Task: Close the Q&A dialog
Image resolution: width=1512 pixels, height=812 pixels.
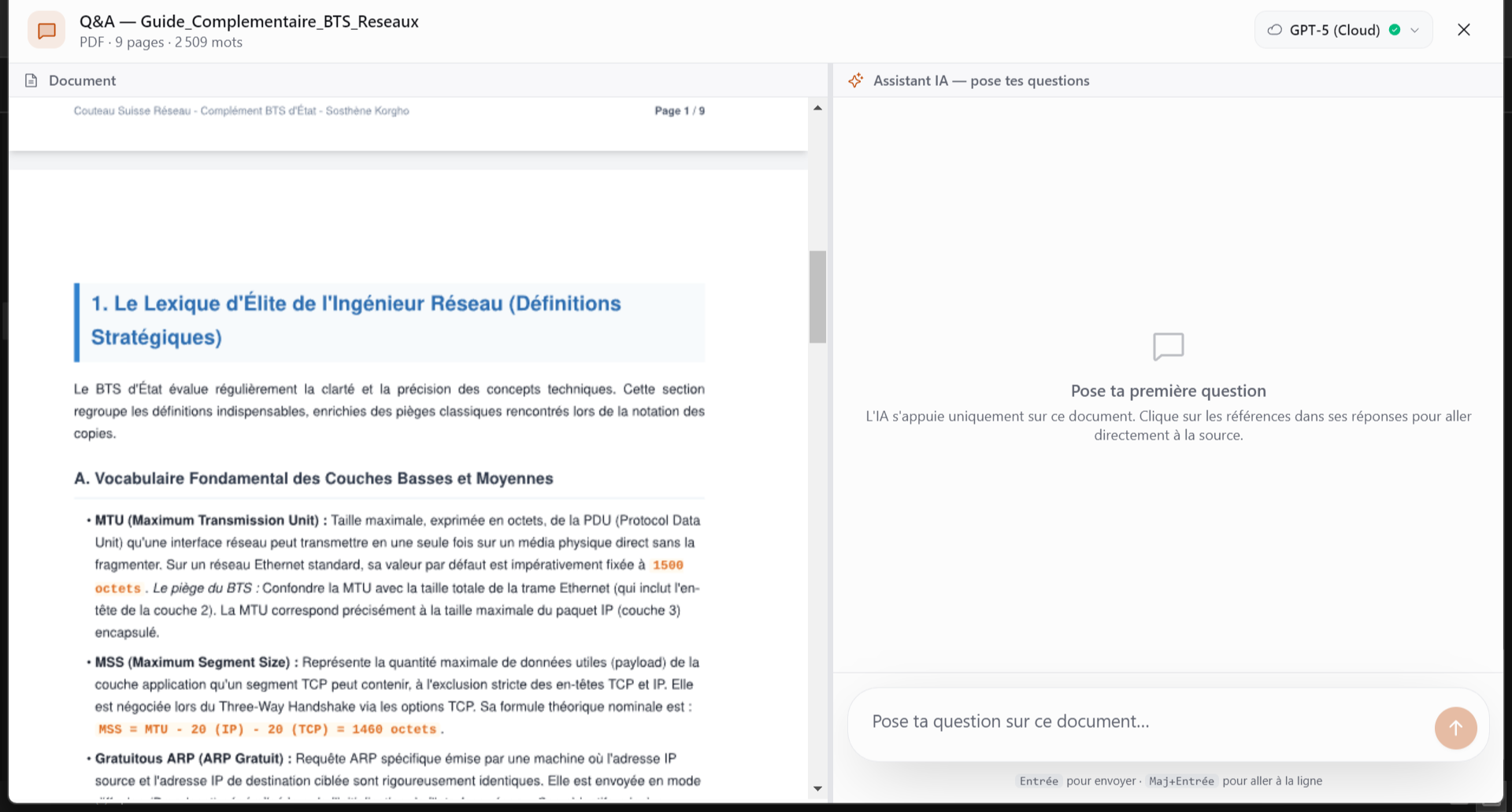Action: point(1464,30)
